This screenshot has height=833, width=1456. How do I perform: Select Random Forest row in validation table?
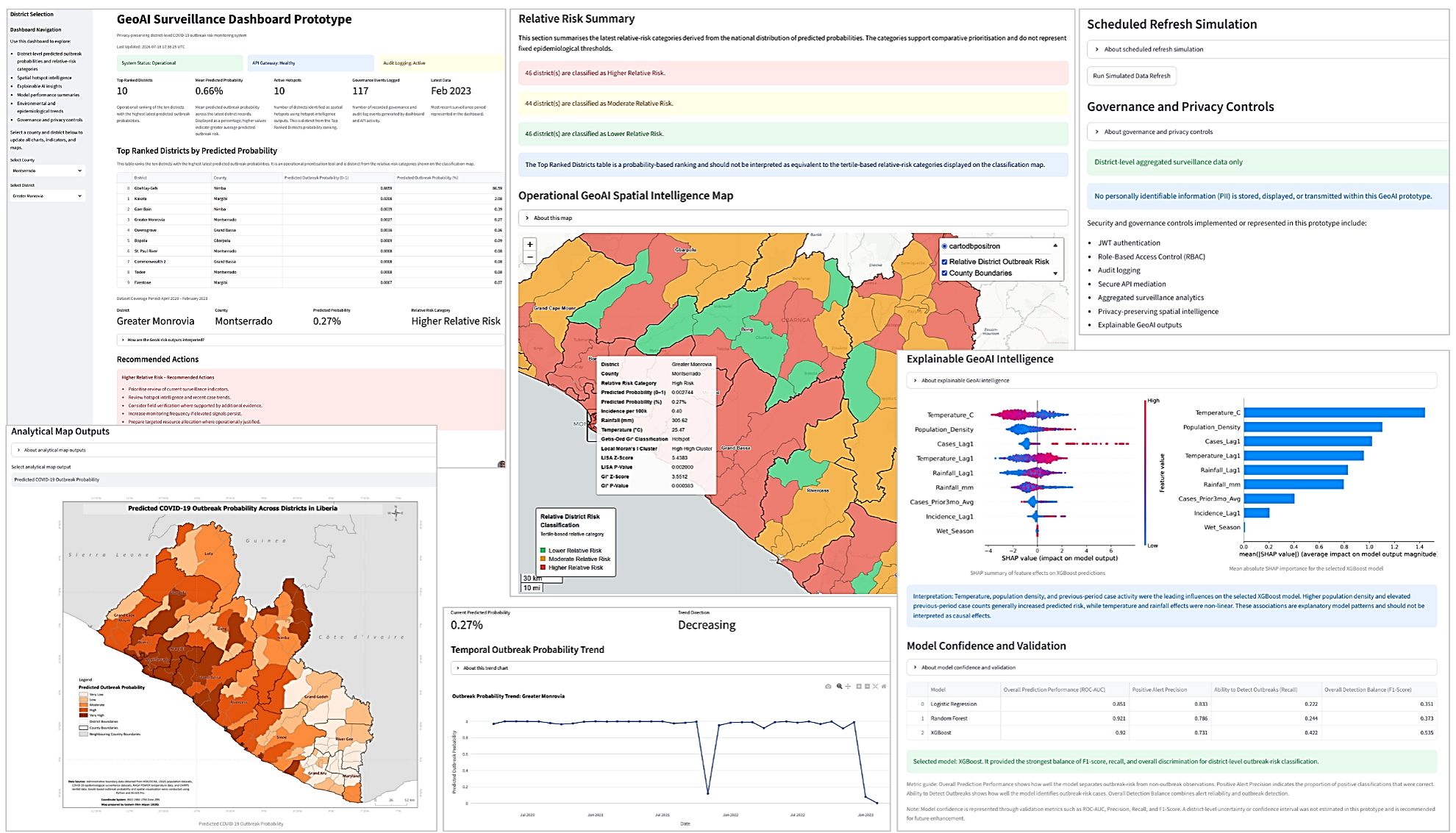point(1171,718)
